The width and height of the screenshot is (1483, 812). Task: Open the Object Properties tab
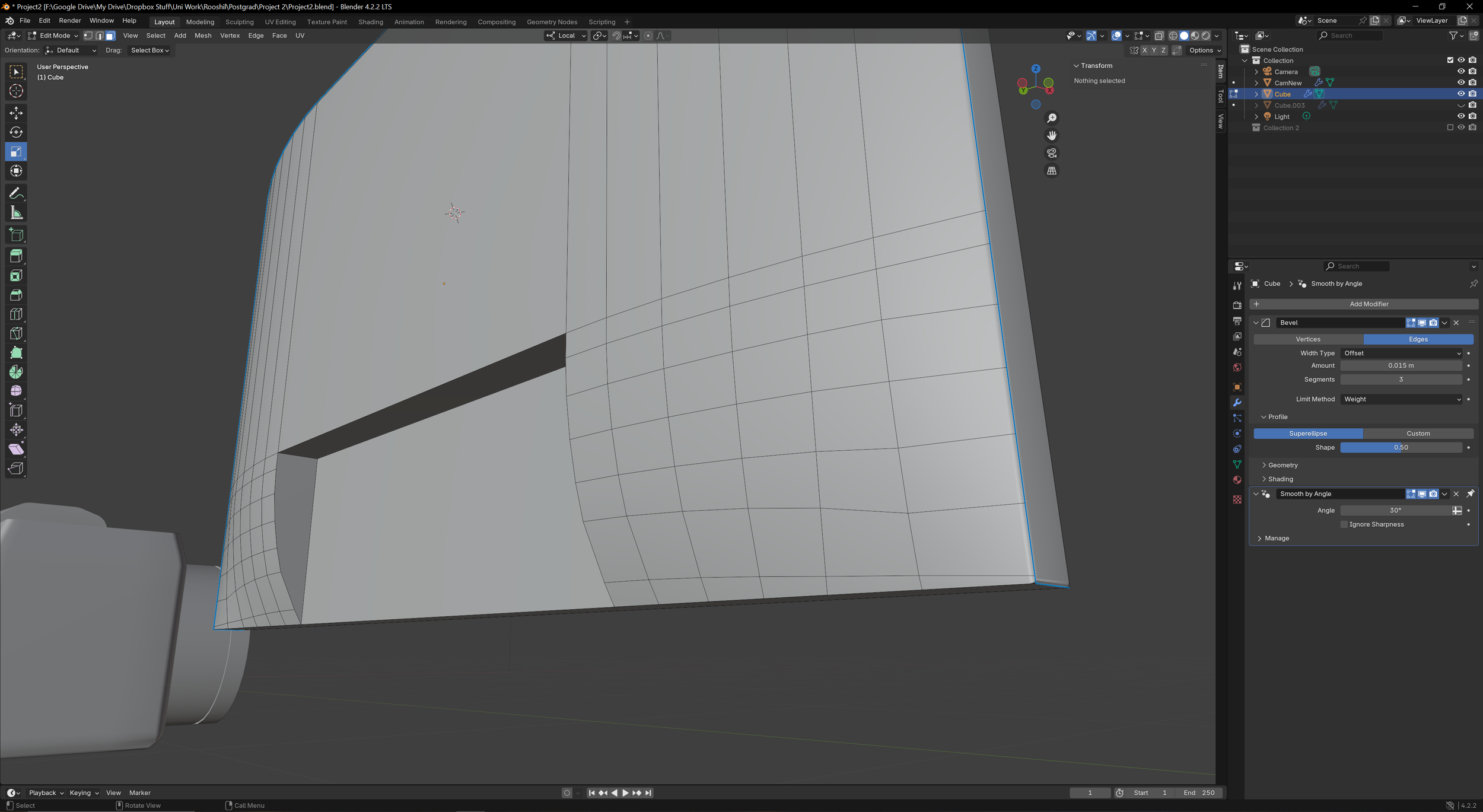click(x=1237, y=387)
